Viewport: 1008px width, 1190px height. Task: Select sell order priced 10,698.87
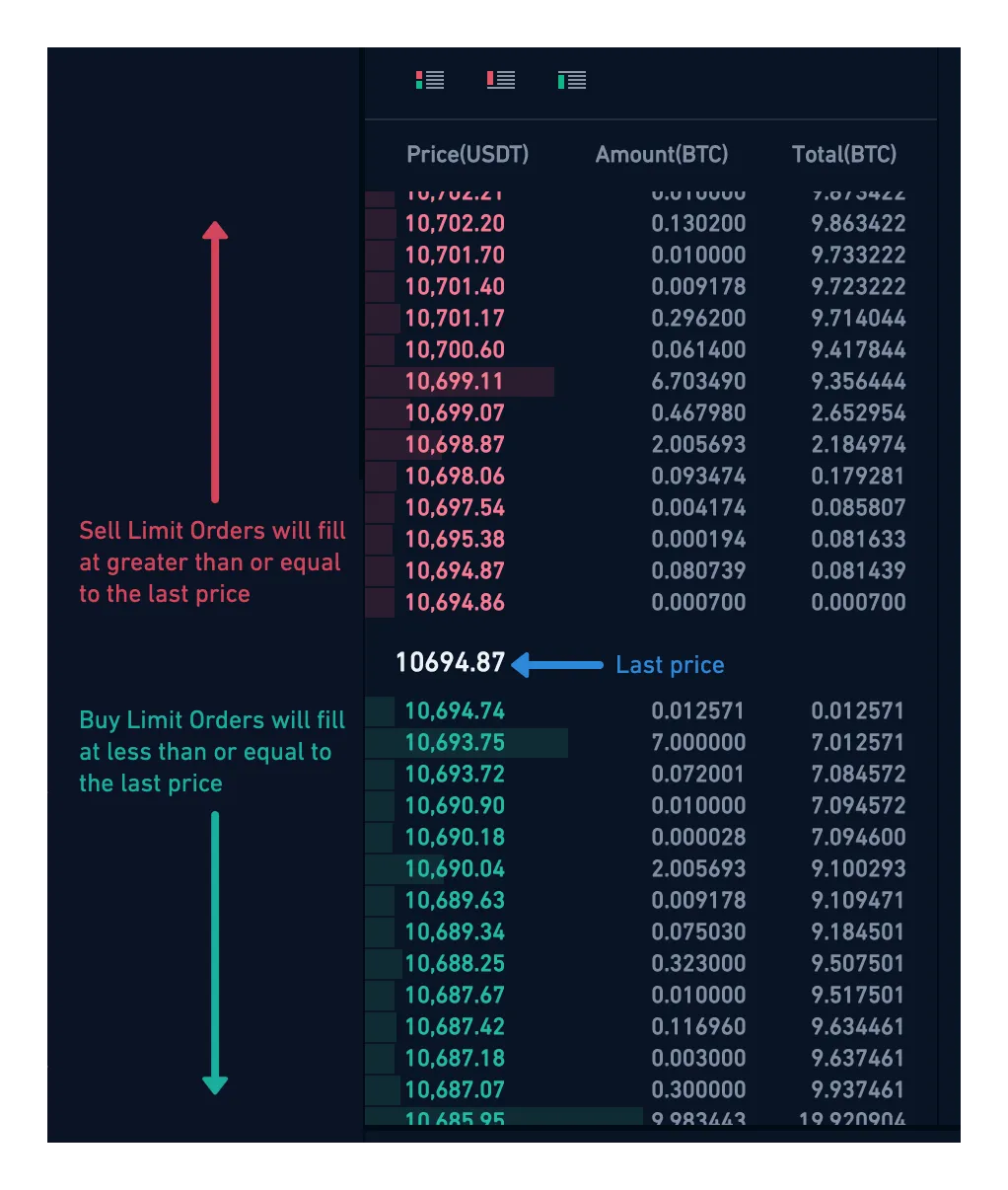point(455,445)
